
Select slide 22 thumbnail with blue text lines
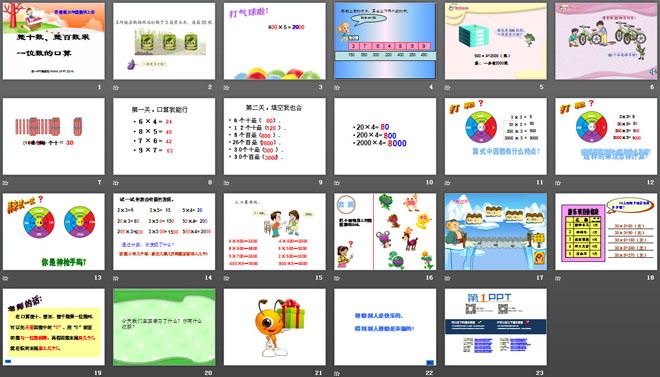385,327
